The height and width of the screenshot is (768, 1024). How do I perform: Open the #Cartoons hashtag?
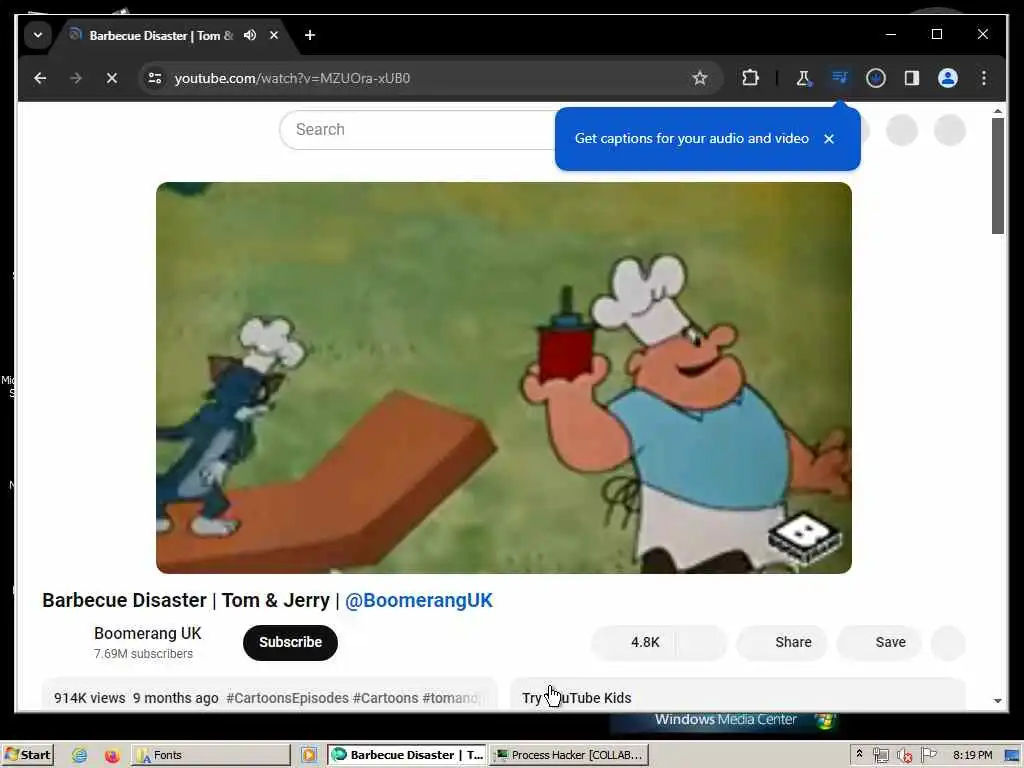click(x=385, y=698)
